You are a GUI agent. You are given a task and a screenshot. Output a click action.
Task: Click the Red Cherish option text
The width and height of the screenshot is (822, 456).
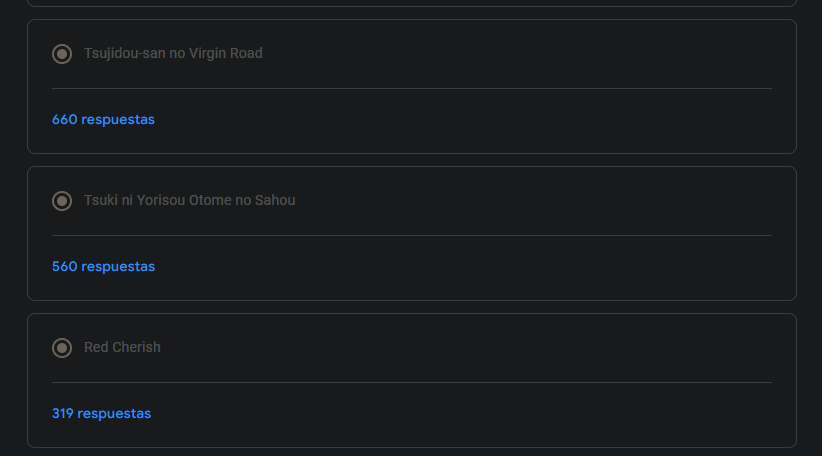click(x=122, y=348)
